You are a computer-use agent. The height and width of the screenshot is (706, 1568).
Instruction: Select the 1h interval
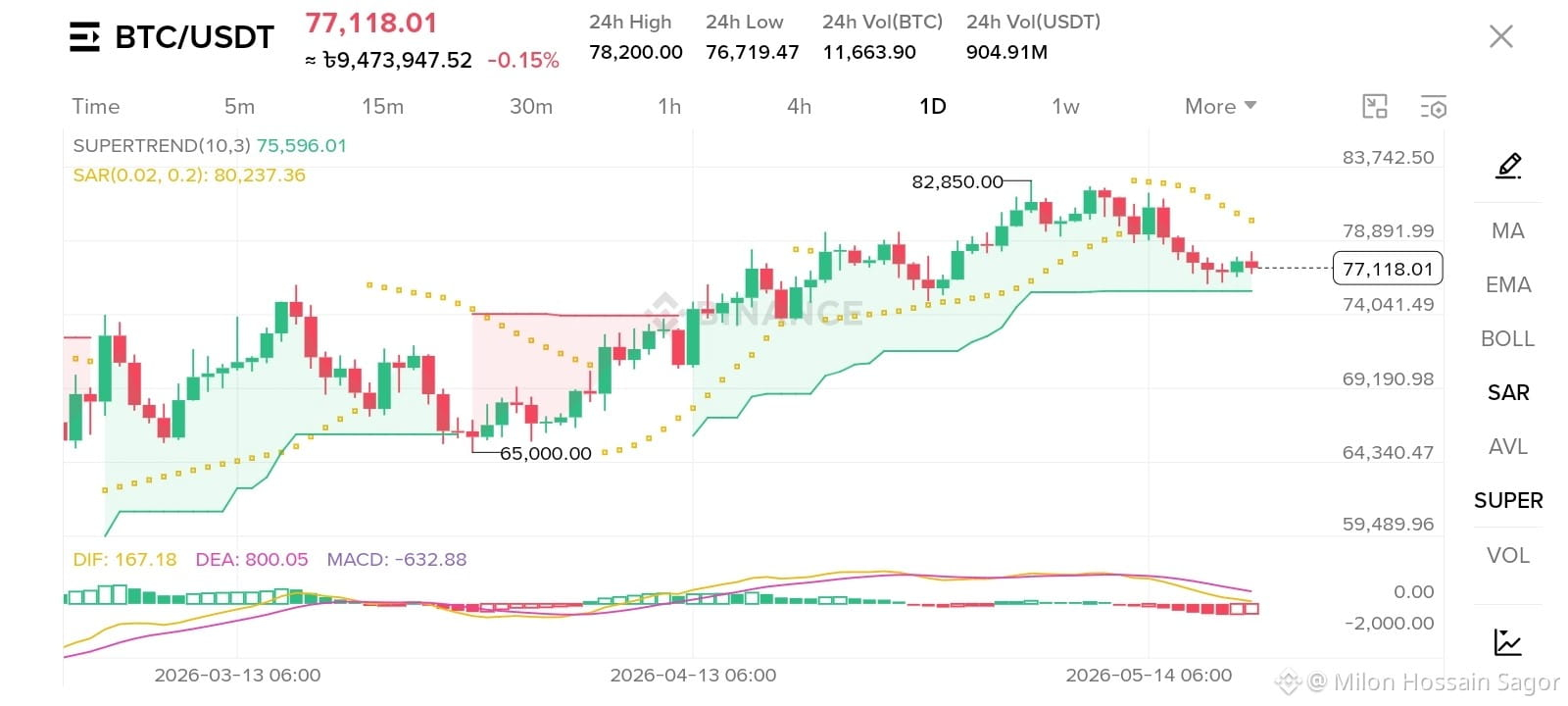point(669,106)
